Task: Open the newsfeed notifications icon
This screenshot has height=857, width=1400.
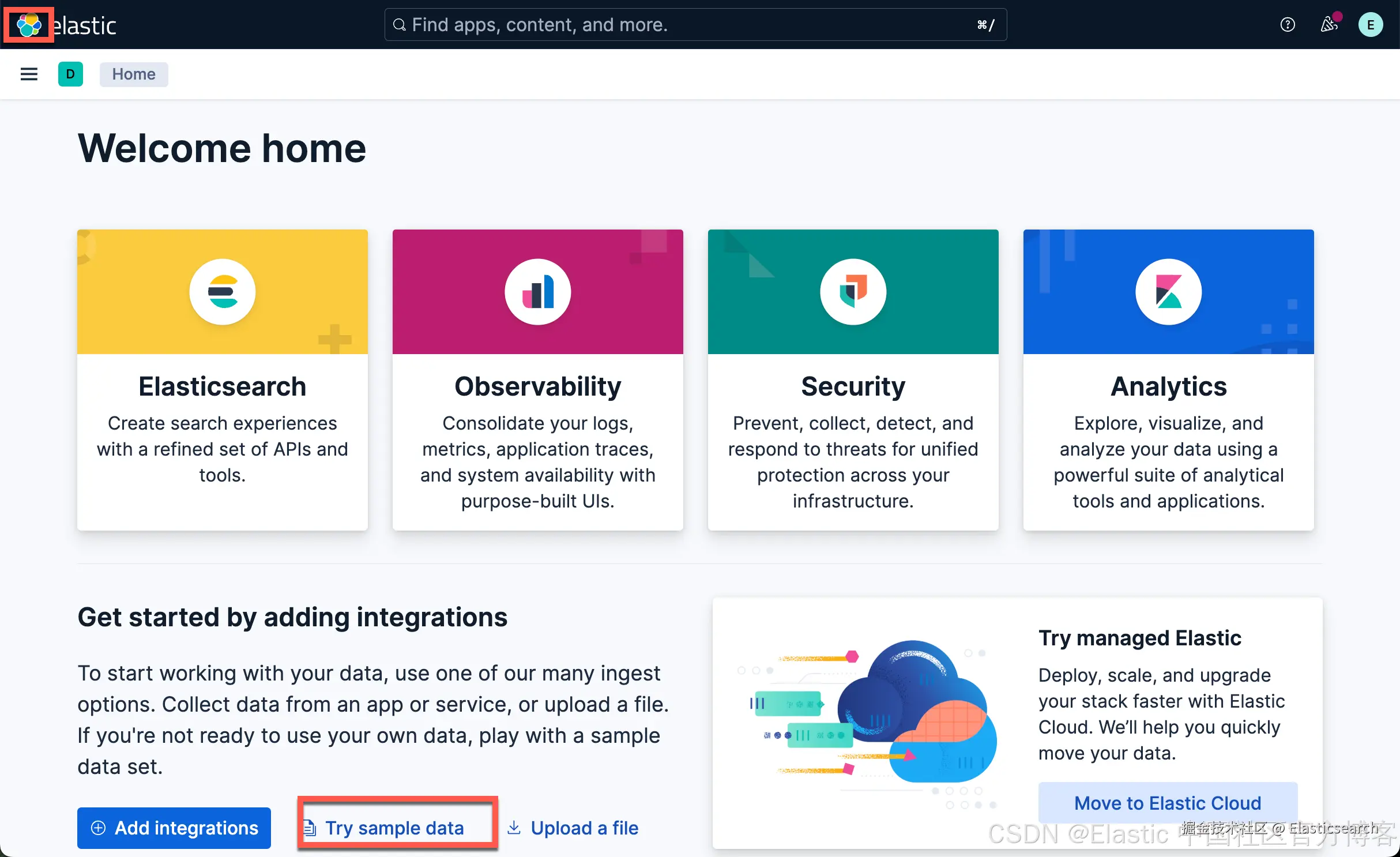Action: 1329,25
